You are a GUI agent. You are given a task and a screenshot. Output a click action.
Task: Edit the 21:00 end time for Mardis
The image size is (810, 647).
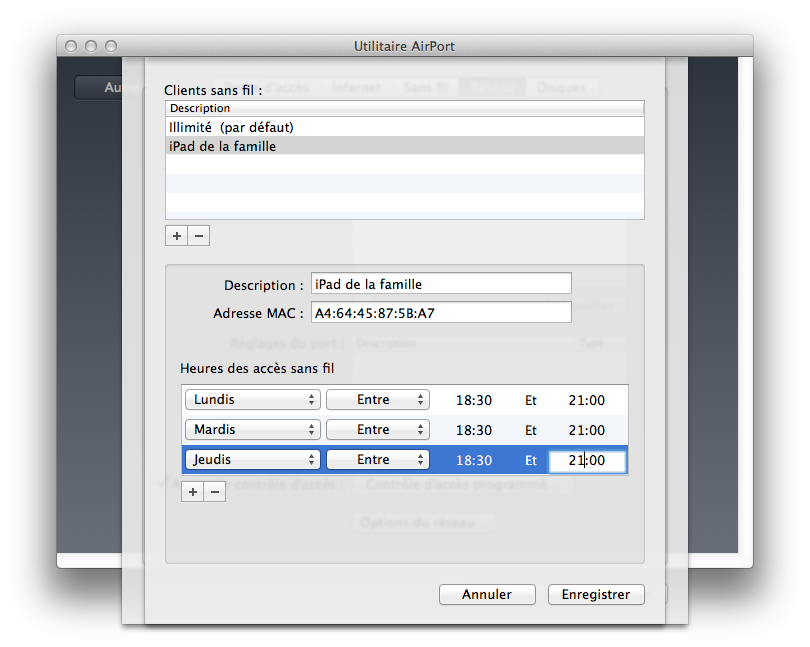[586, 430]
